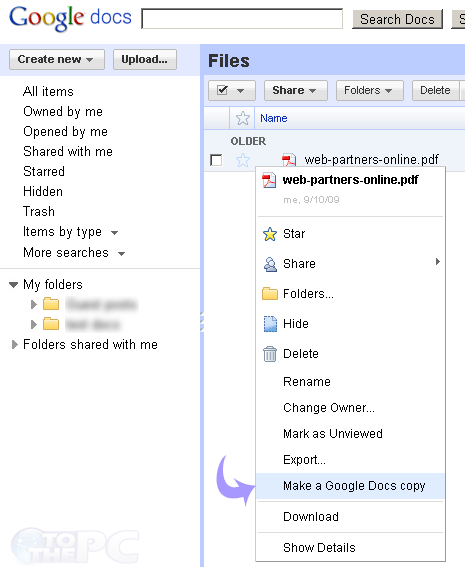Select Make a Google Docs copy
The width and height of the screenshot is (465, 567).
point(350,486)
